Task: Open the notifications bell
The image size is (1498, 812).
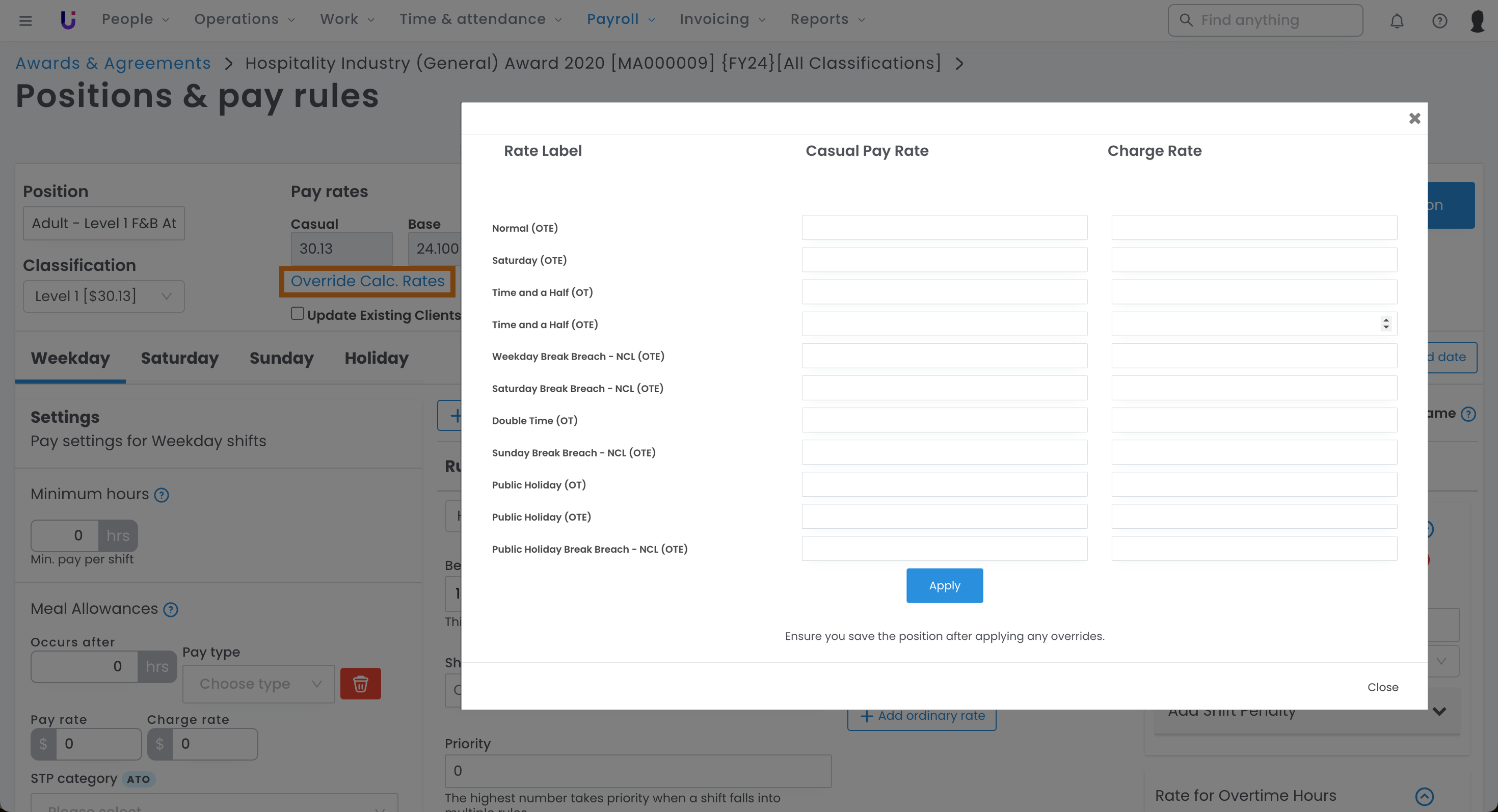Action: pos(1396,21)
